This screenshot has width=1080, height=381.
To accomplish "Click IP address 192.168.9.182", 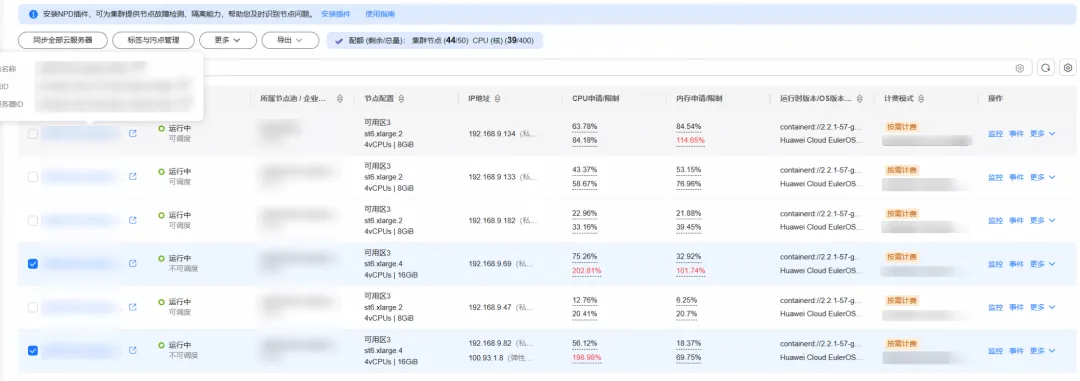I will (492, 220).
